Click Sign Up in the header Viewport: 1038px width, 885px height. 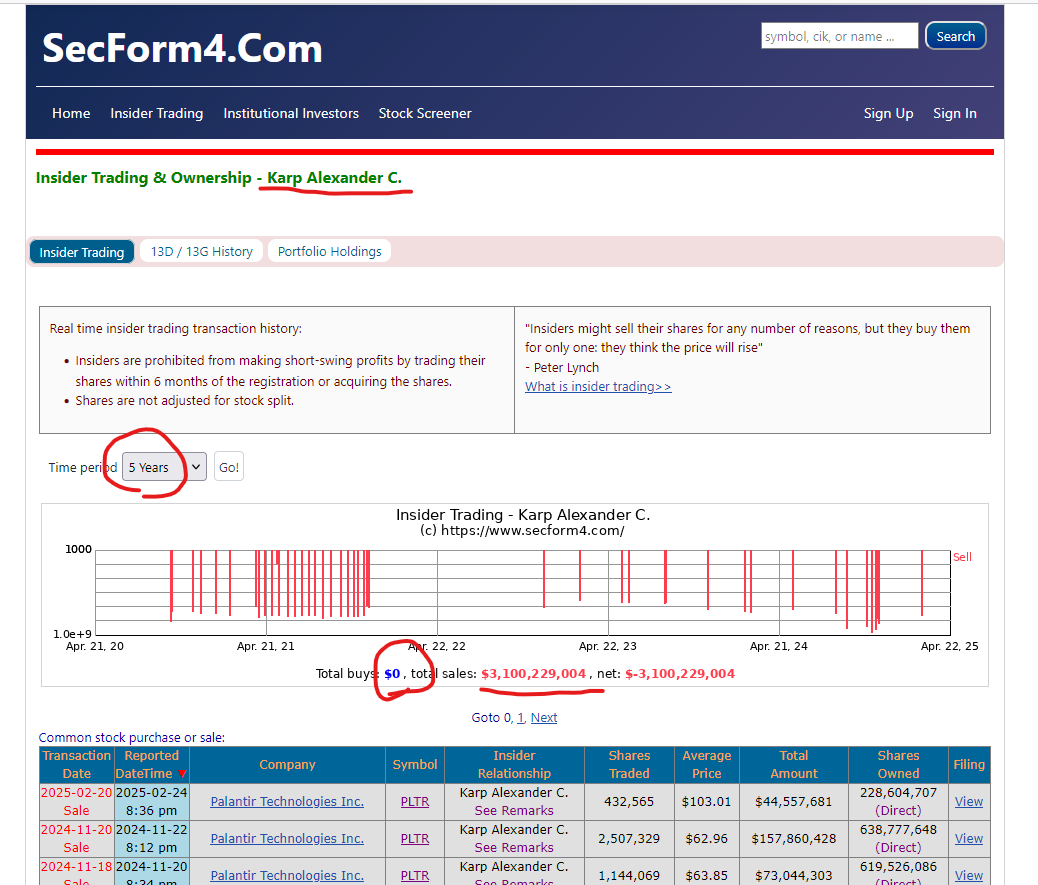[x=888, y=113]
